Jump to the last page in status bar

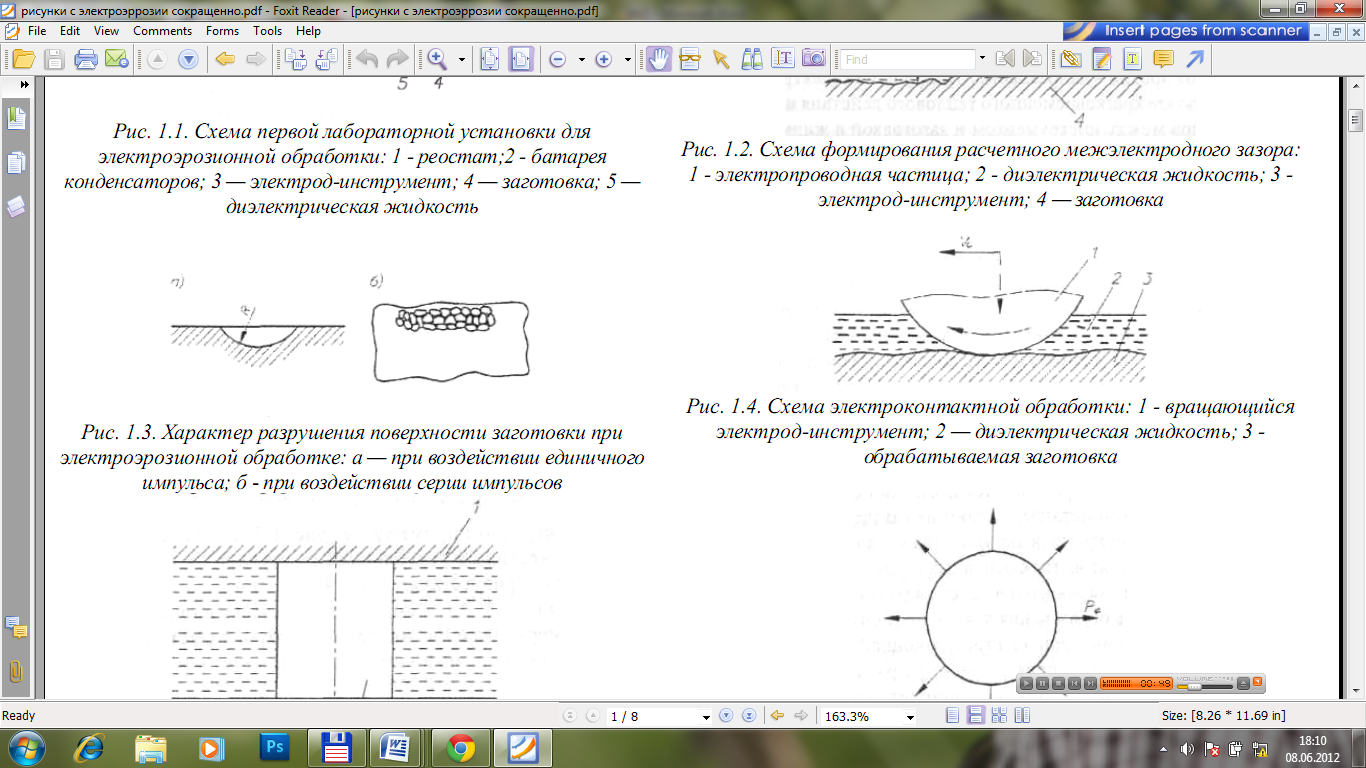pyautogui.click(x=747, y=716)
